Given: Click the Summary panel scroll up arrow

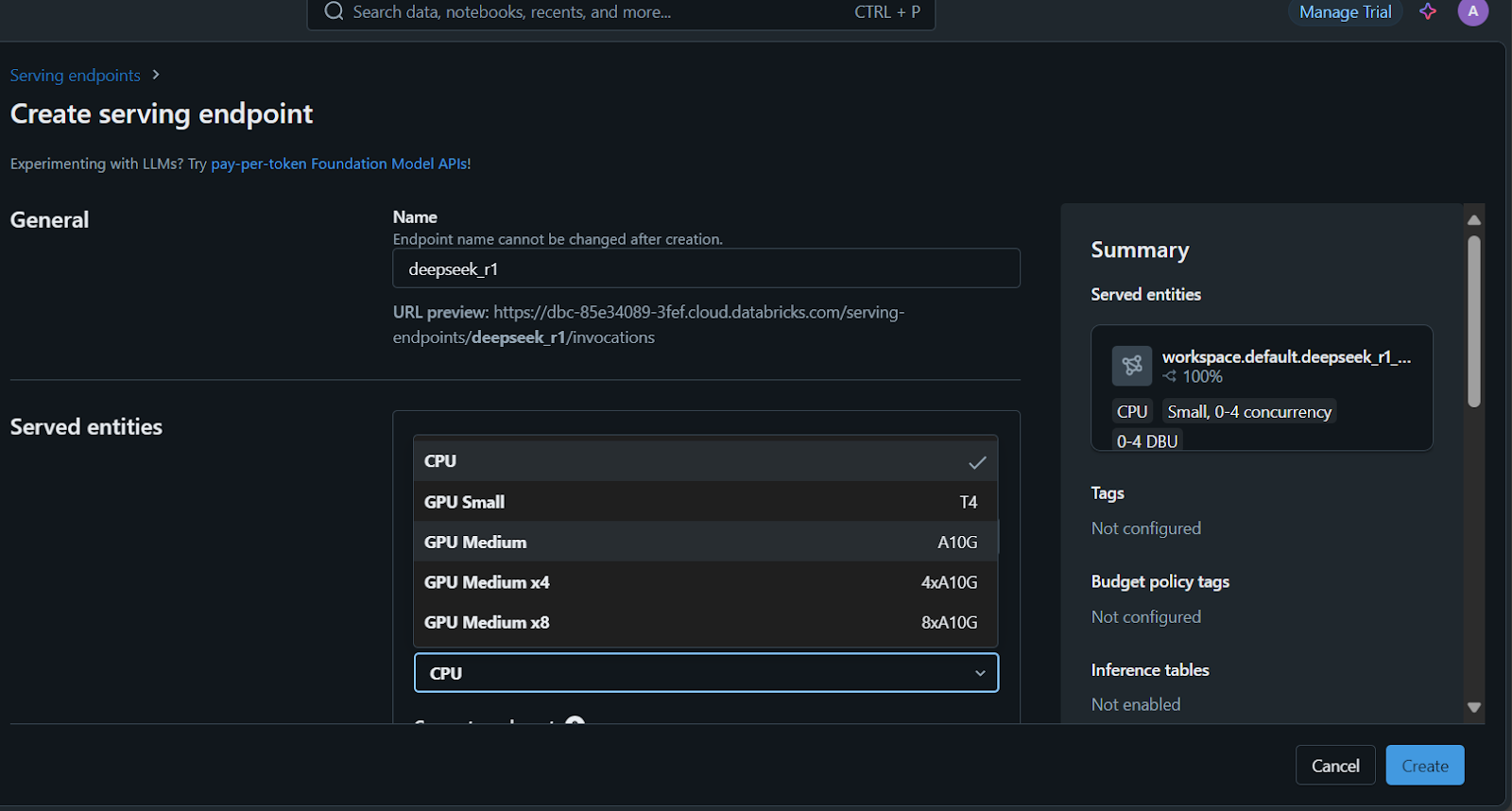Looking at the screenshot, I should (x=1473, y=219).
